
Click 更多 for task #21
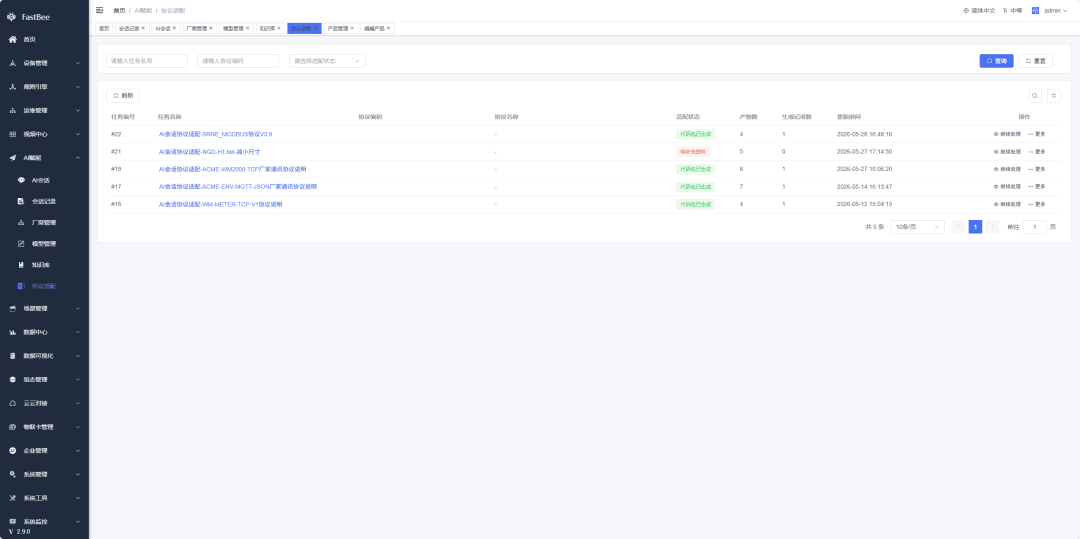point(1037,151)
